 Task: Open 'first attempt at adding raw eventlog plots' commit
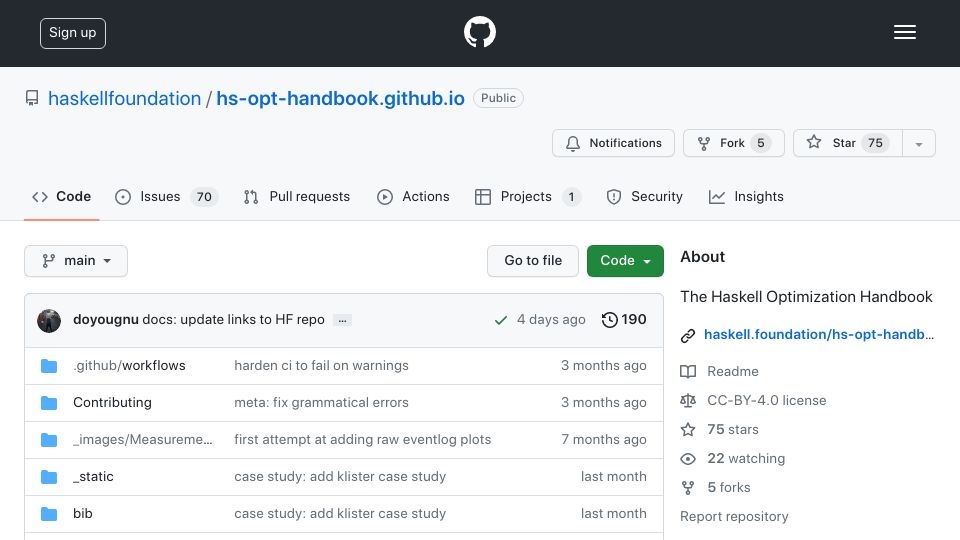(362, 440)
